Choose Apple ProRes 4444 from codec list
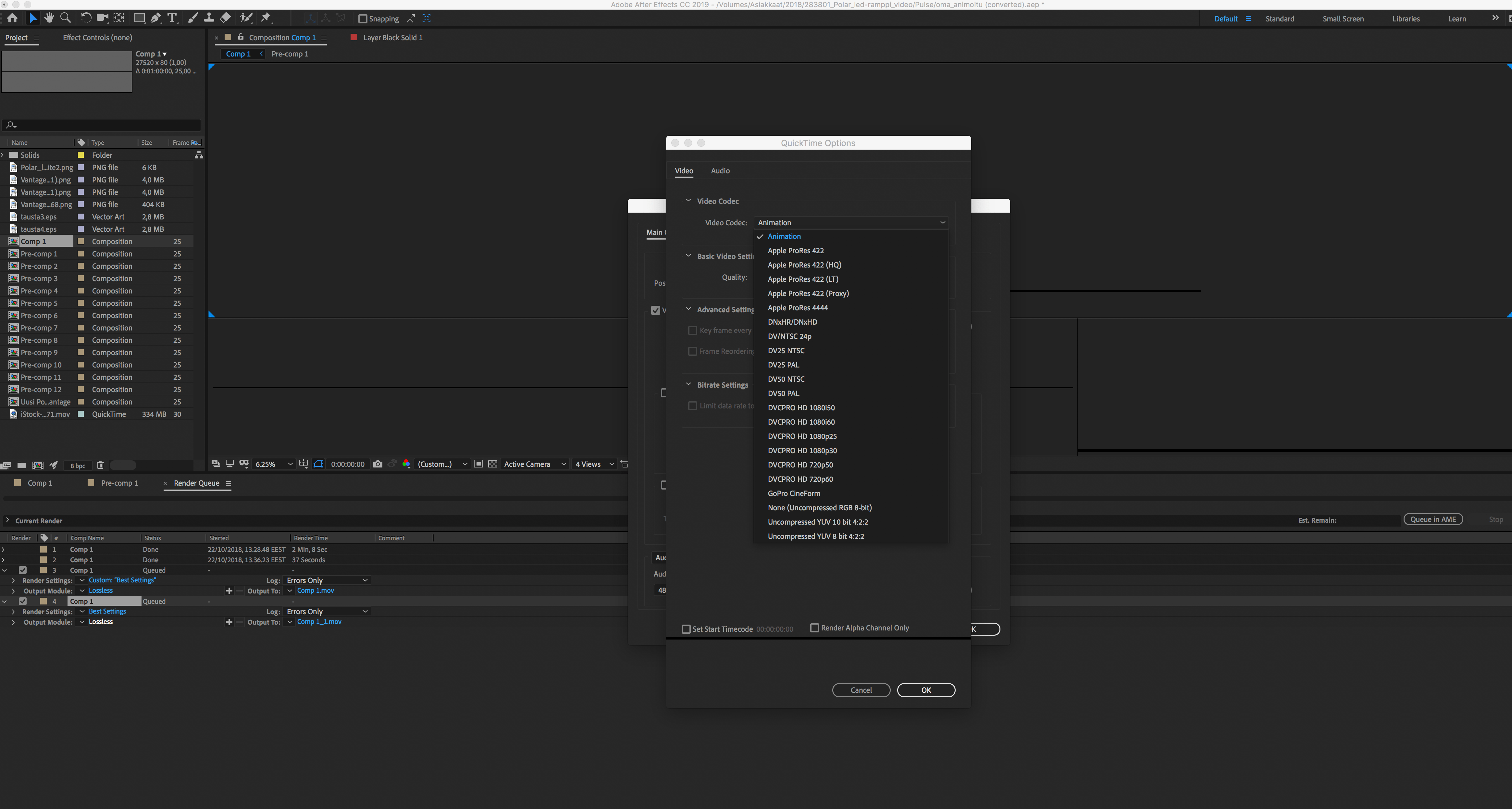The image size is (1512, 809). [798, 308]
